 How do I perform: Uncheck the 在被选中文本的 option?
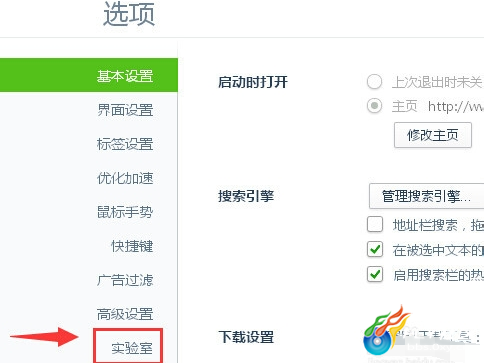tap(375, 249)
